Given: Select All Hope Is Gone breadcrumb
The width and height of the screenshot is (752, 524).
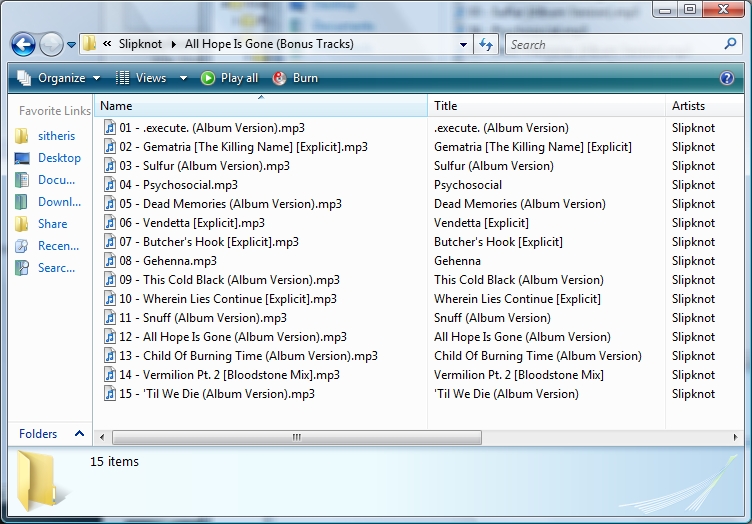Looking at the screenshot, I should (269, 44).
